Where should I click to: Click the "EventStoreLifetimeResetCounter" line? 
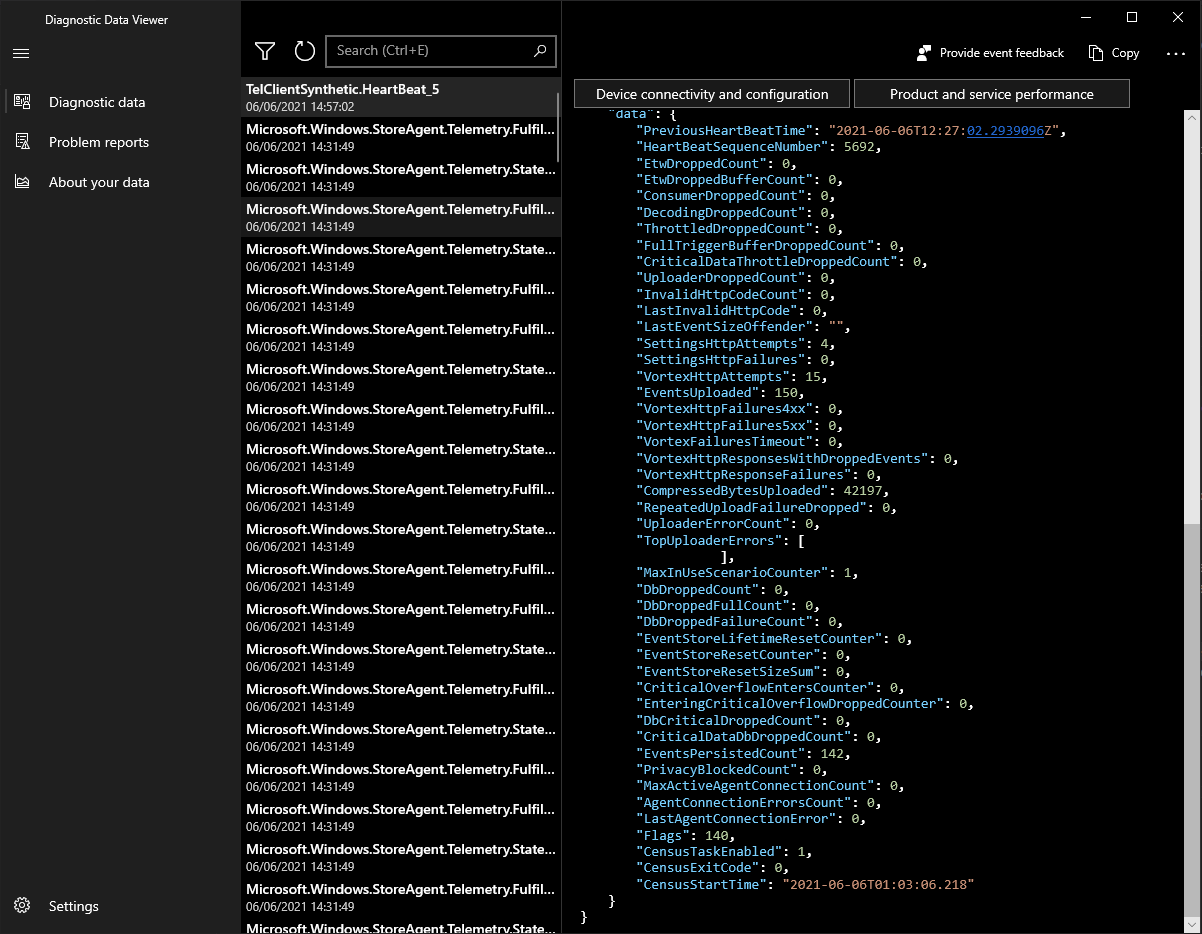[x=775, y=638]
